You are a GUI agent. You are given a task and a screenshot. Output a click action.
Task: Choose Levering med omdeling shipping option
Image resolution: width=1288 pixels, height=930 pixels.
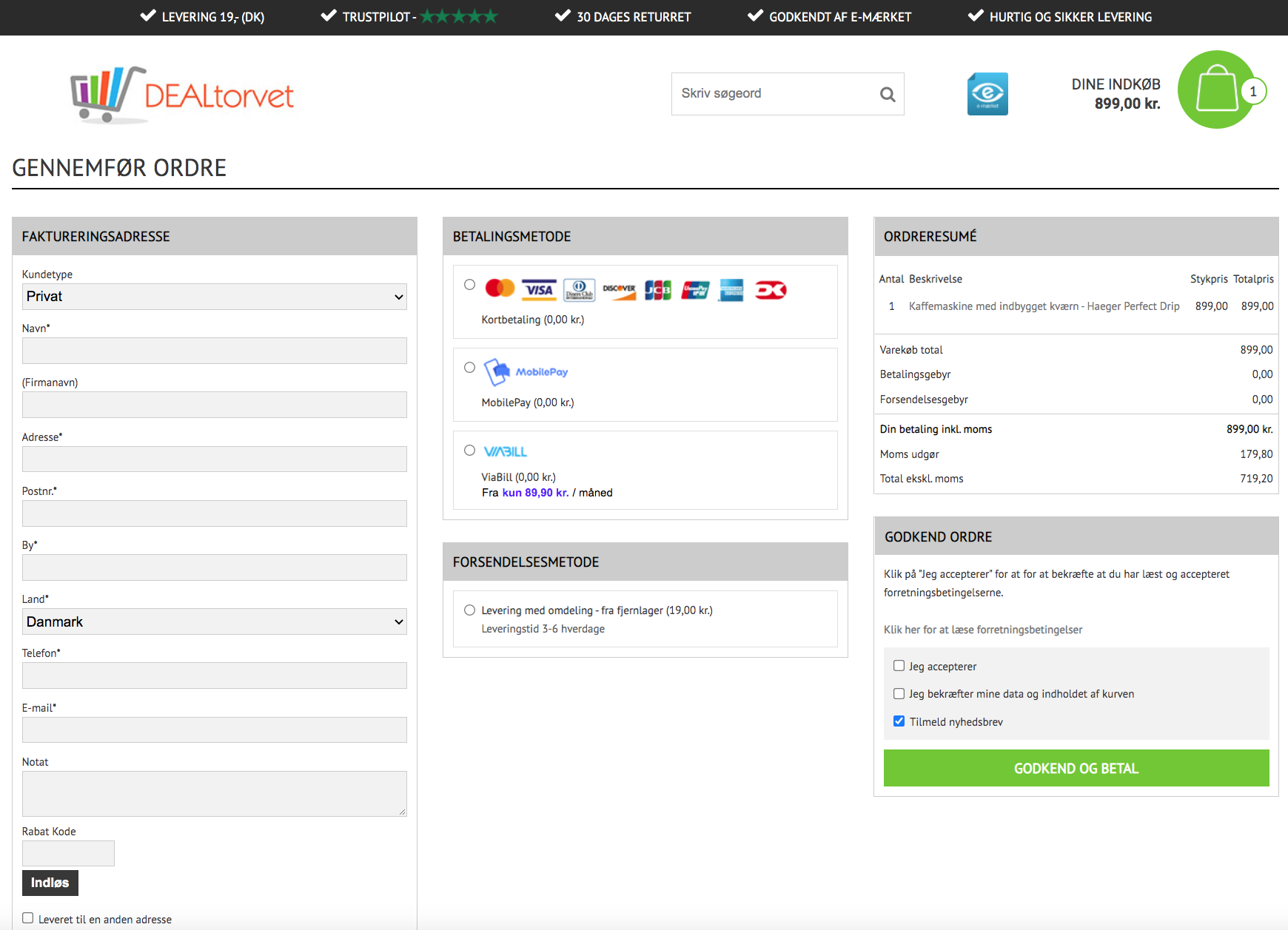click(x=469, y=610)
